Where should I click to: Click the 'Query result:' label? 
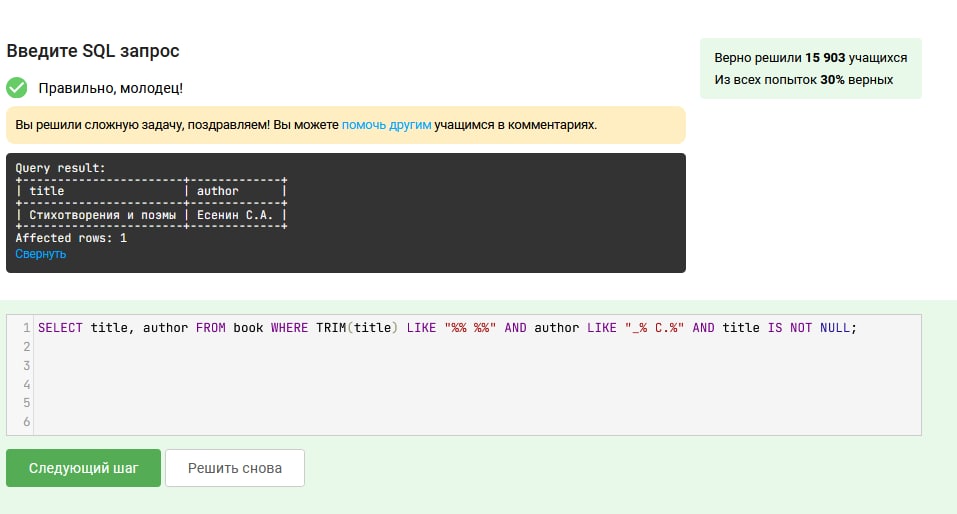coord(60,168)
